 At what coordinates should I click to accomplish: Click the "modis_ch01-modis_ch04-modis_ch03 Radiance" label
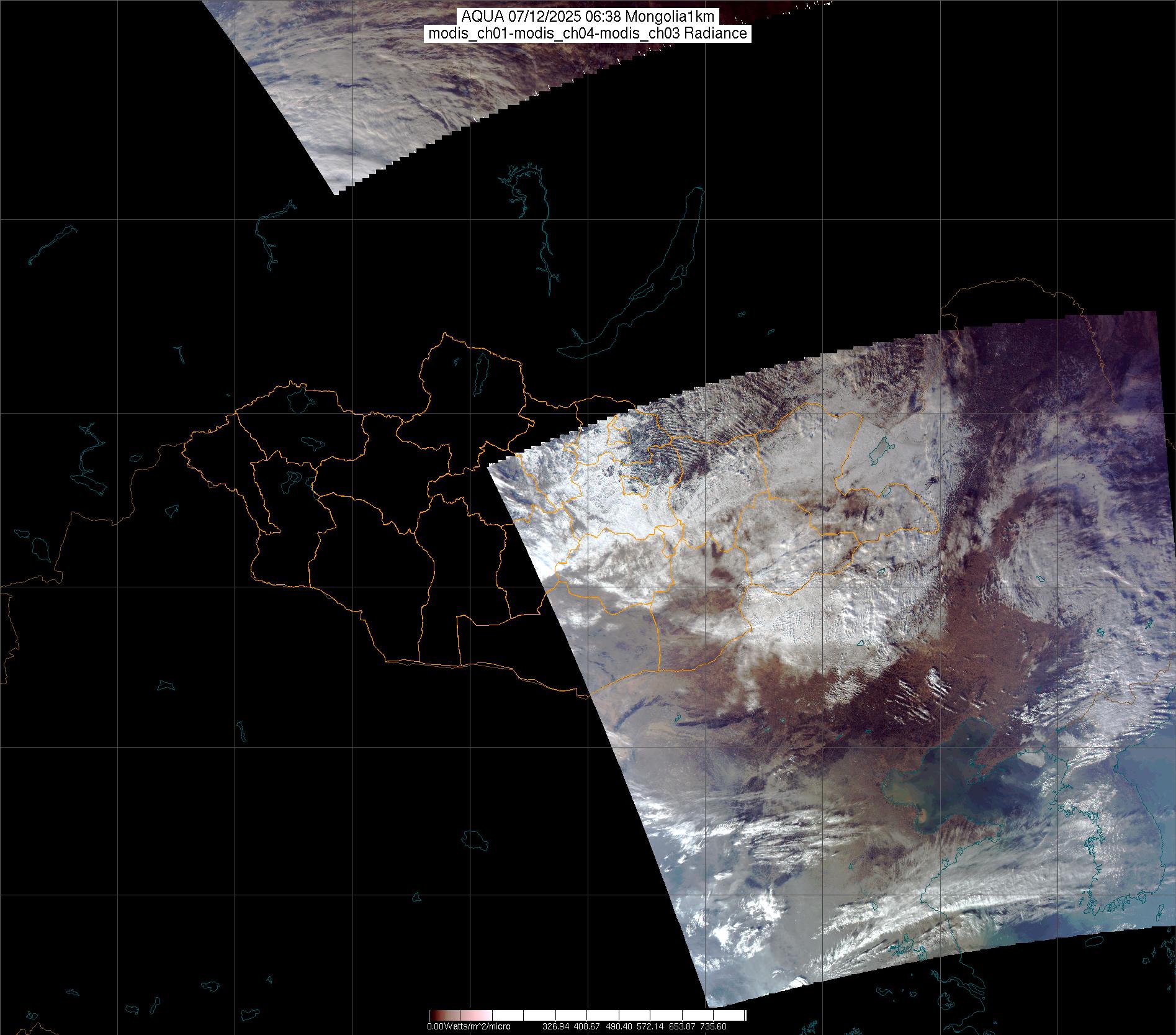pos(588,34)
